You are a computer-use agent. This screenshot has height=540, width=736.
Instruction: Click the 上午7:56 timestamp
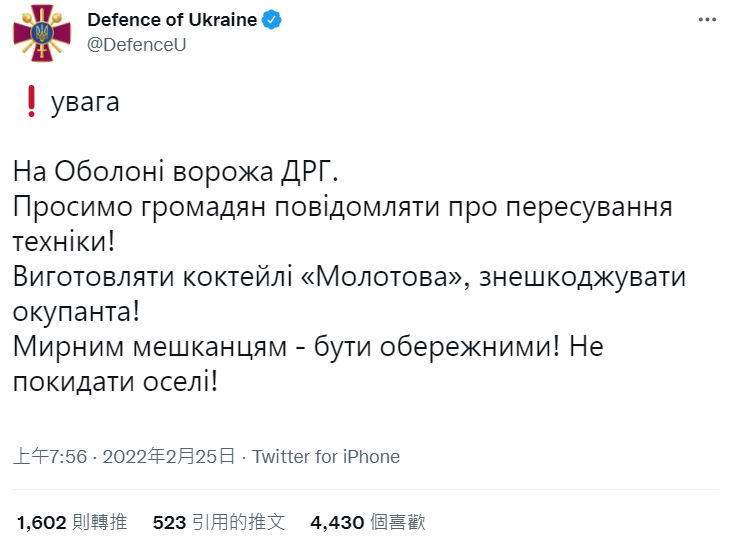click(50, 456)
